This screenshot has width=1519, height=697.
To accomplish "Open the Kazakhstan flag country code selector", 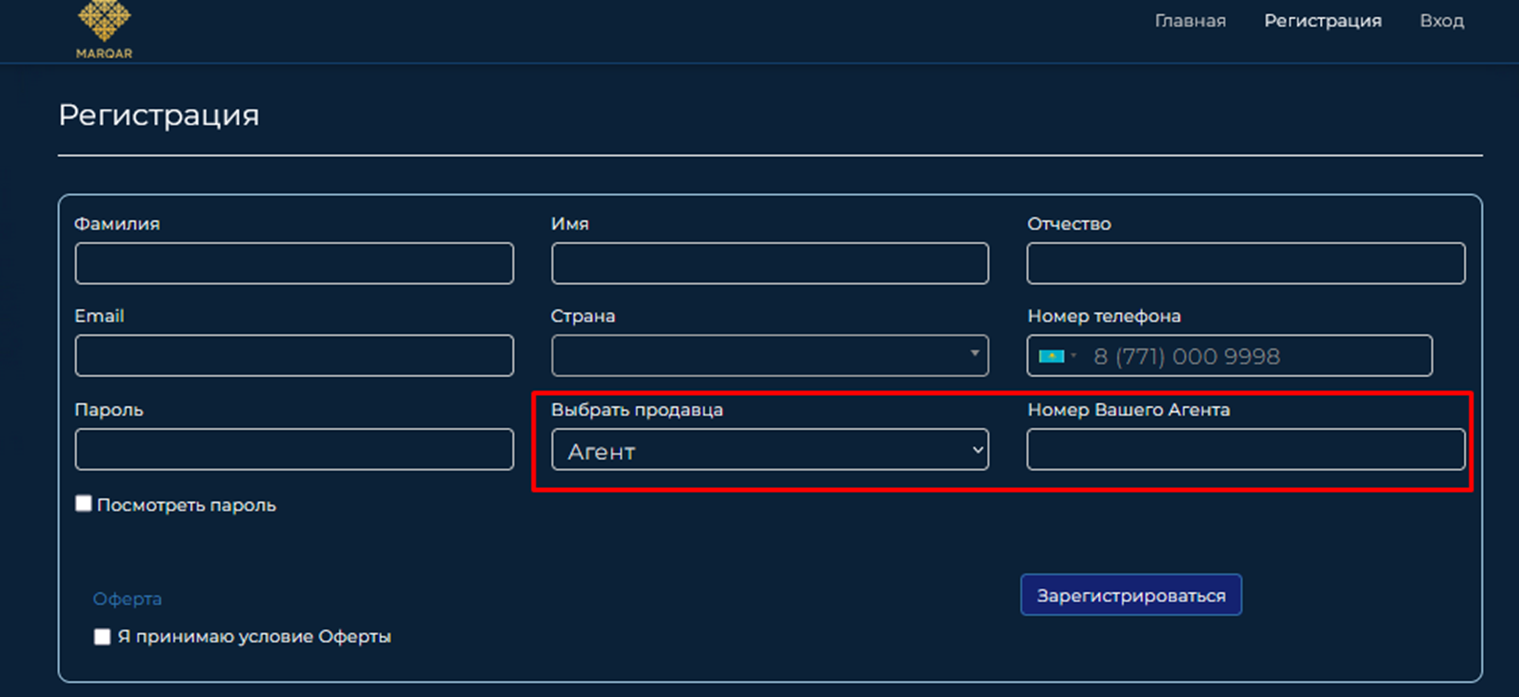I will click(1057, 356).
